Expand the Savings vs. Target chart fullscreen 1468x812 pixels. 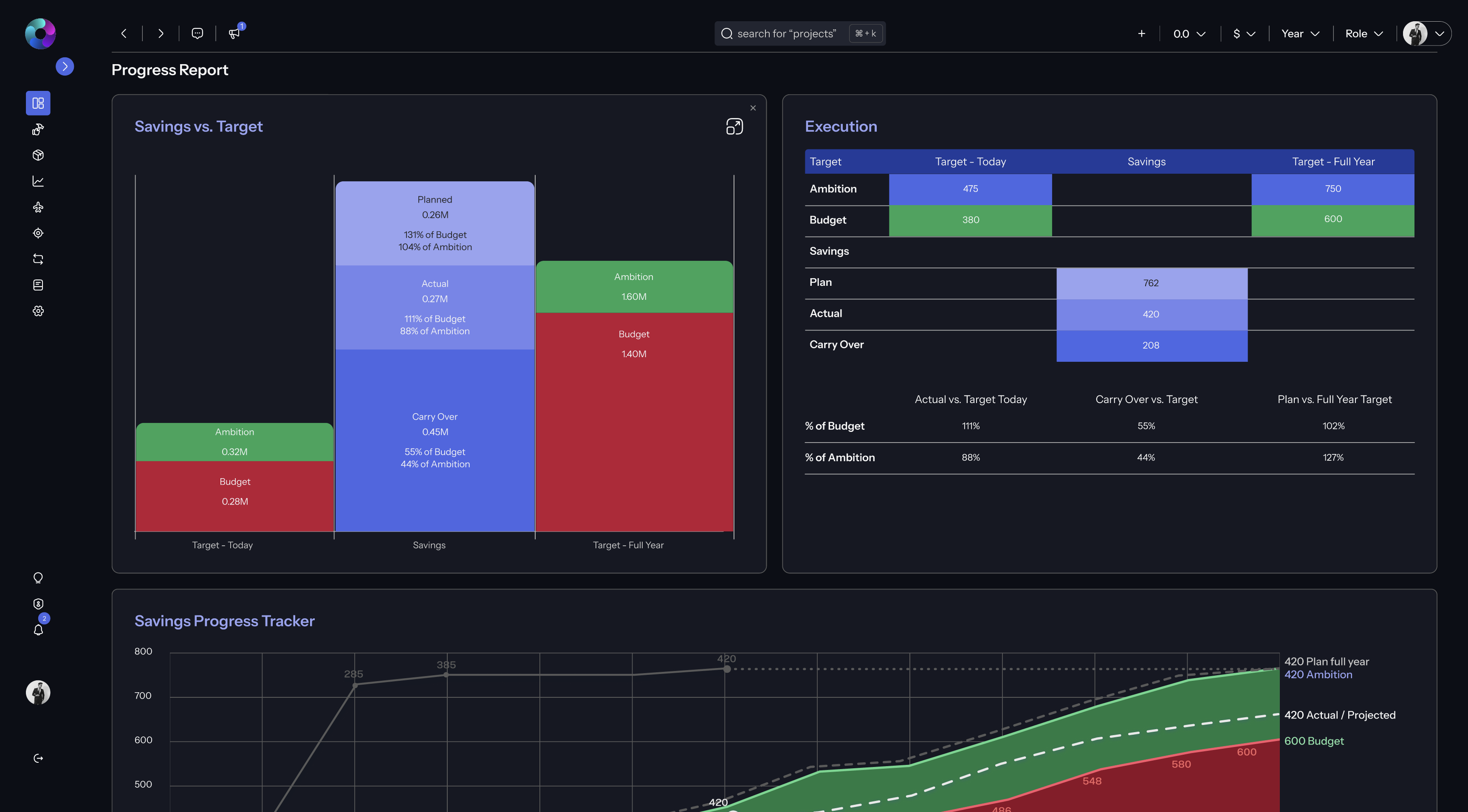tap(734, 127)
